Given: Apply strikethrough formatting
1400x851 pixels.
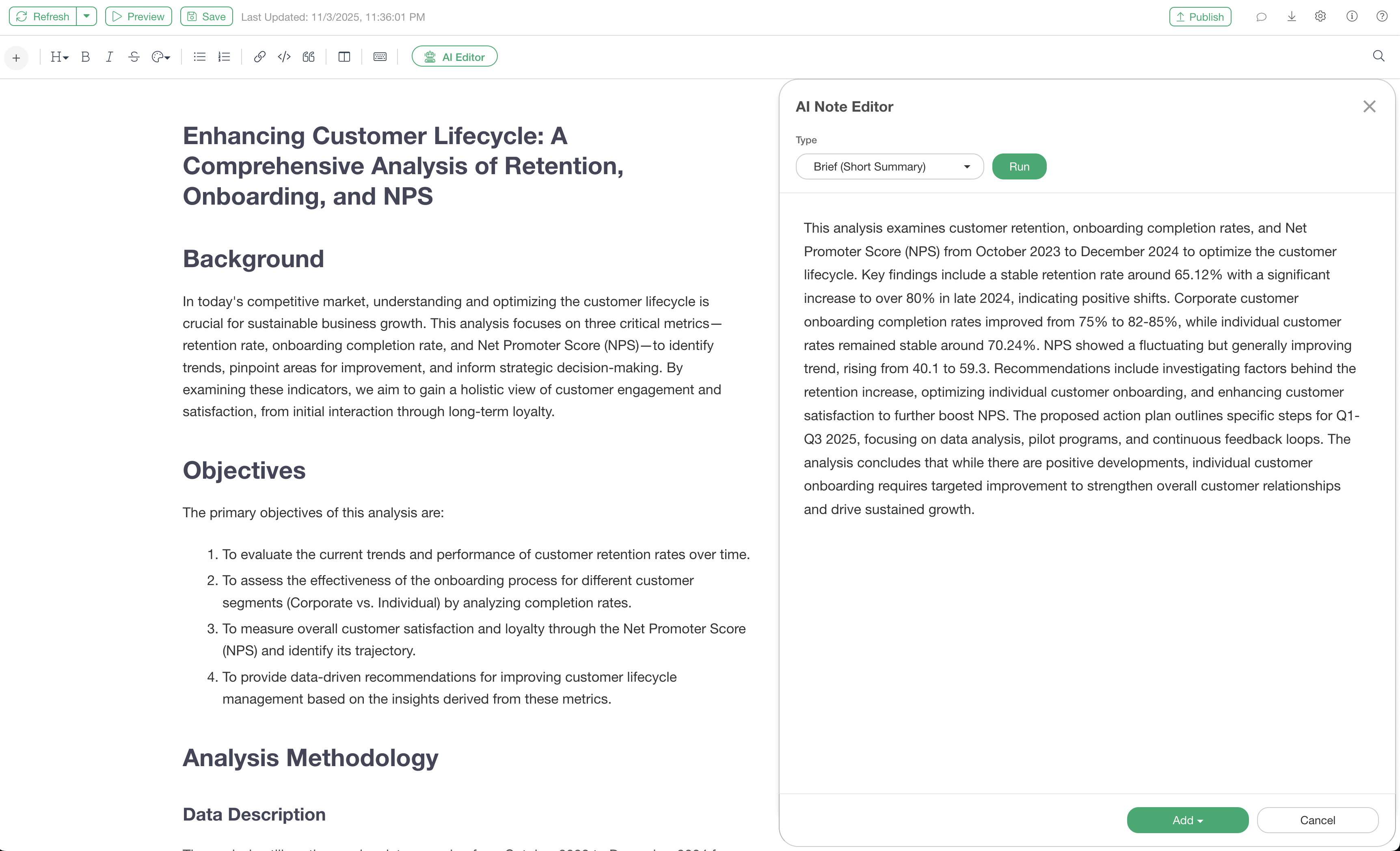Looking at the screenshot, I should click(x=134, y=57).
